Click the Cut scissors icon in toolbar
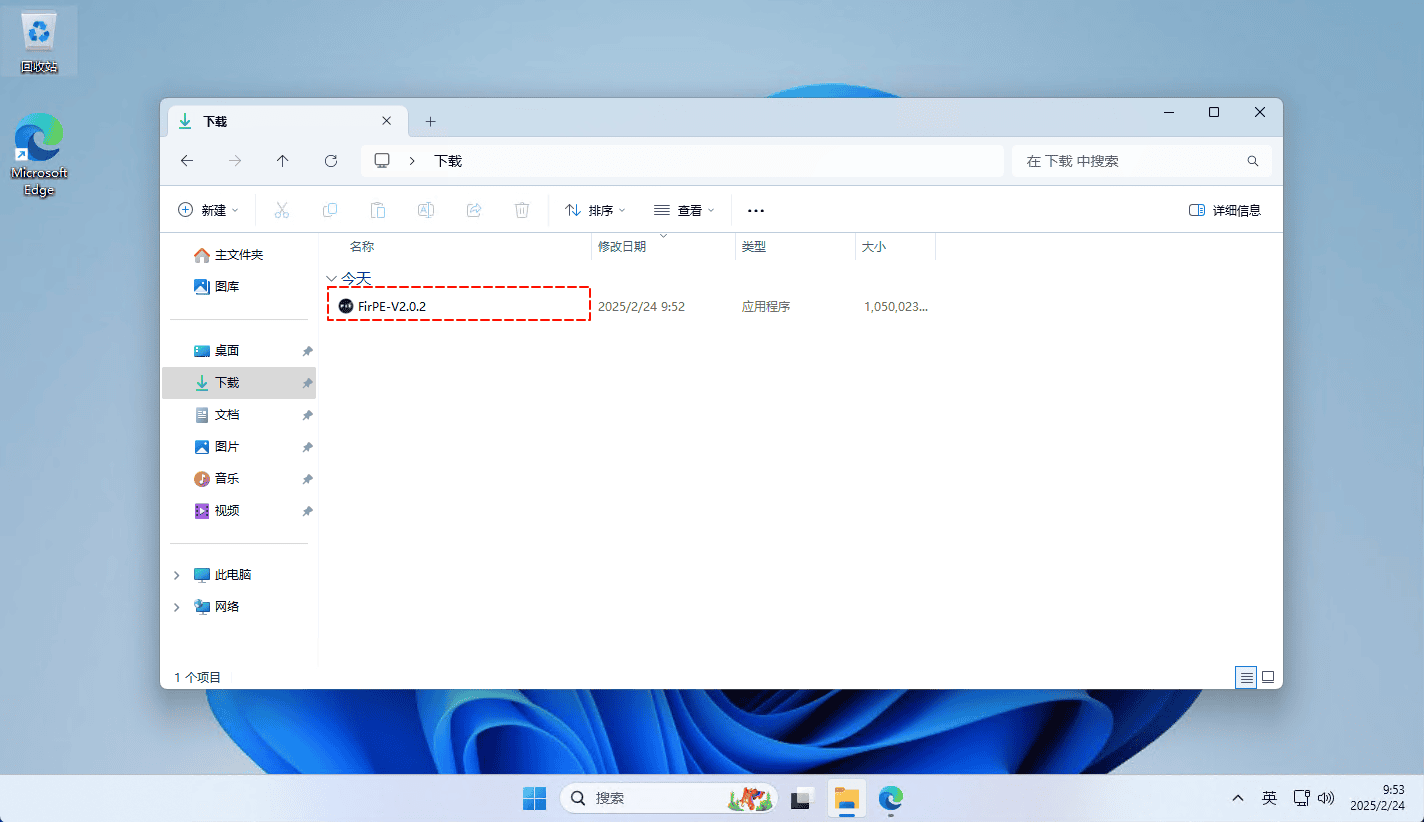 [x=281, y=210]
